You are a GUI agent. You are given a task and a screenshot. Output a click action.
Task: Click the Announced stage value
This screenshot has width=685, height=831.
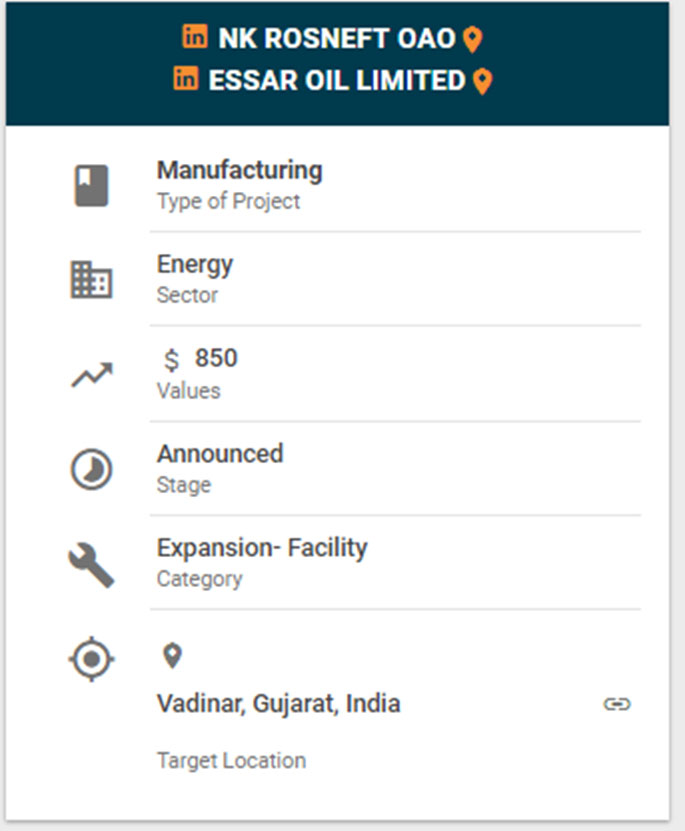coord(220,454)
